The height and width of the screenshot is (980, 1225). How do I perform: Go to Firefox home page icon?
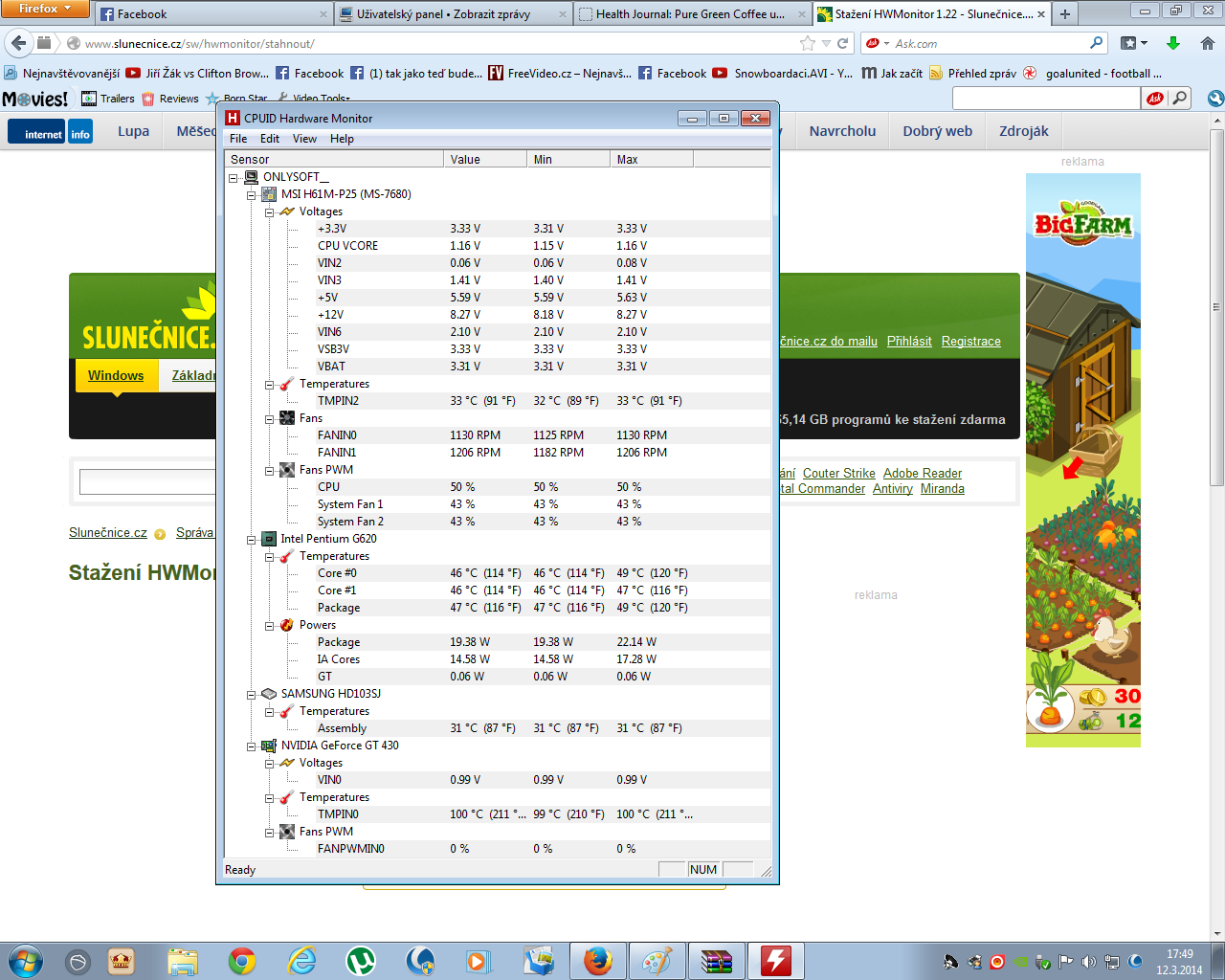pos(1207,43)
